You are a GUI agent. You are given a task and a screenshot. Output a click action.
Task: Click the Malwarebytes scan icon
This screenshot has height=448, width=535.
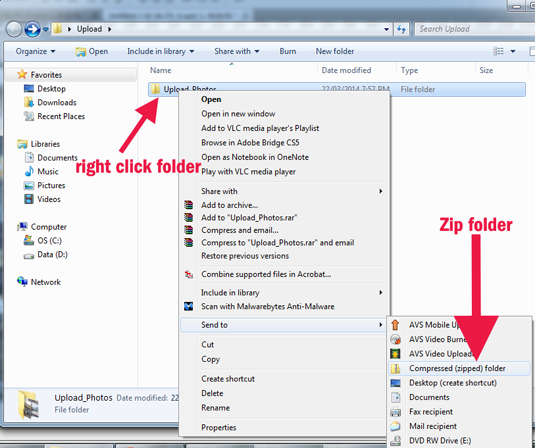tap(188, 306)
